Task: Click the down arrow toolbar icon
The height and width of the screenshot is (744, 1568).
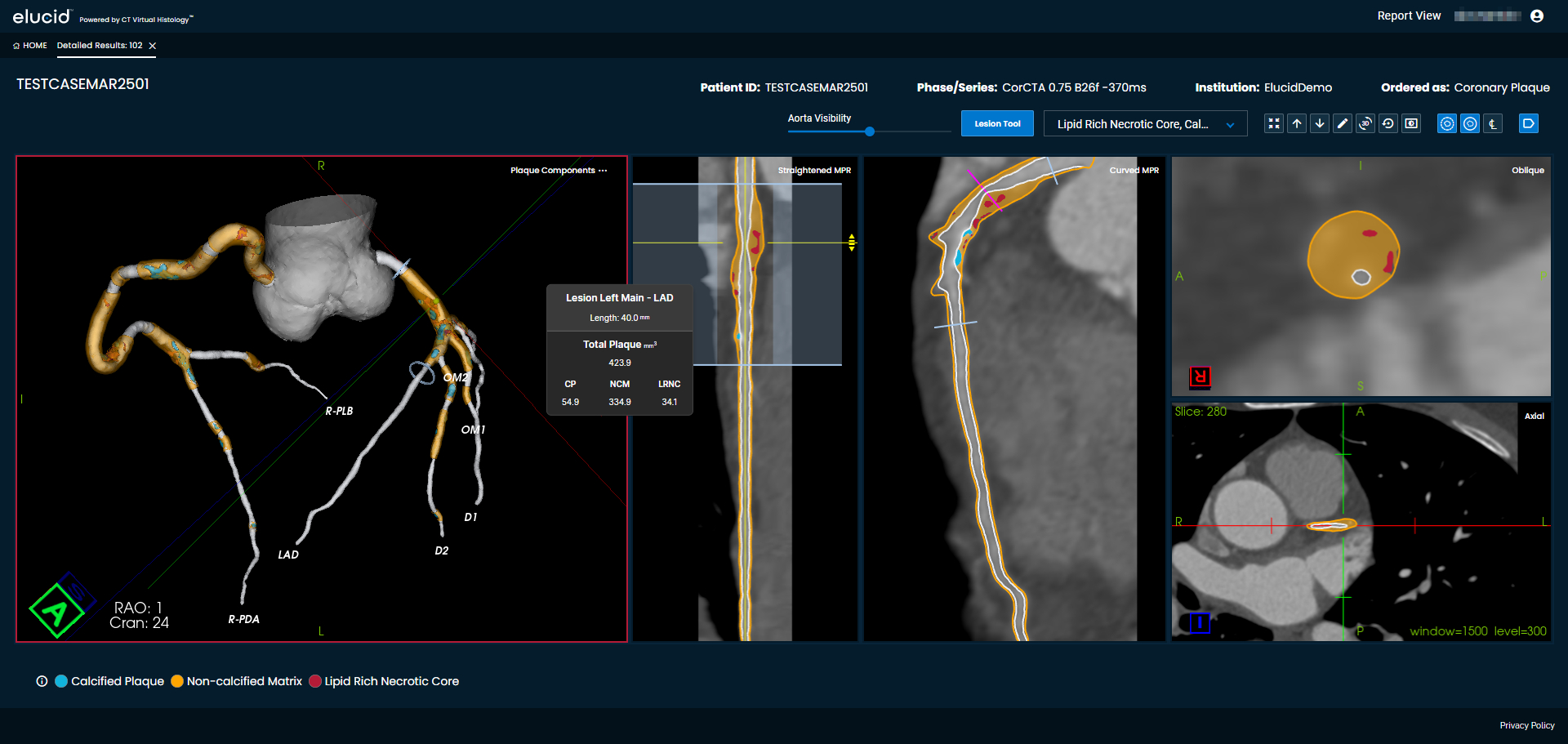Action: [1320, 124]
